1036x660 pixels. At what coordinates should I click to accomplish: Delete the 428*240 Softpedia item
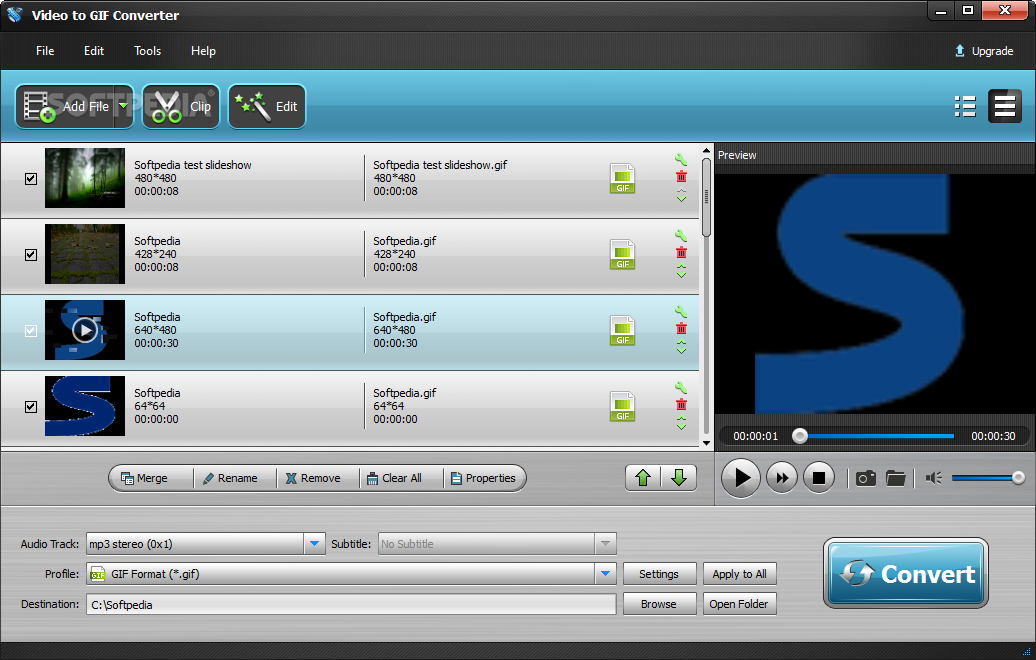(x=681, y=252)
